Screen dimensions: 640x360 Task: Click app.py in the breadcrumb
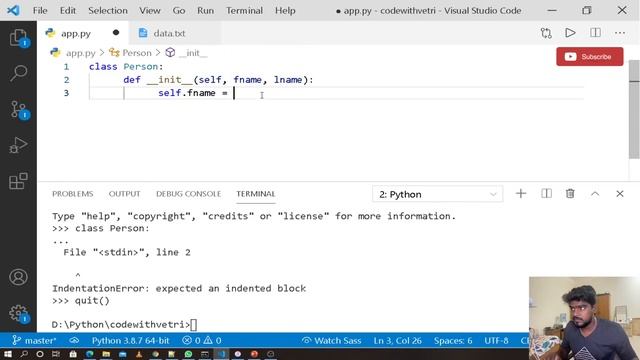[80, 53]
